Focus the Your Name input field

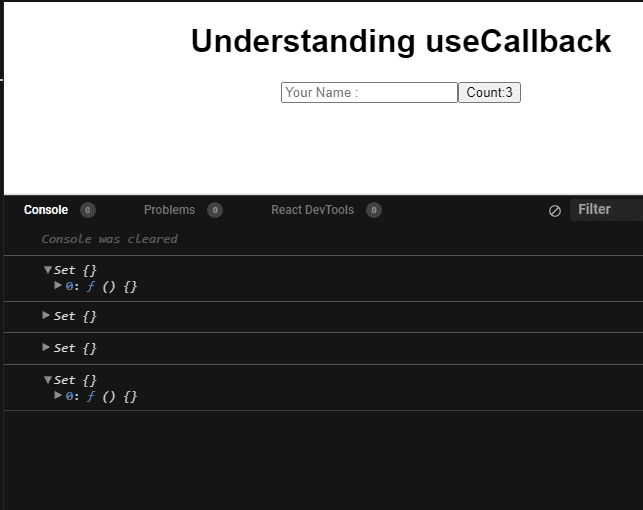pyautogui.click(x=369, y=92)
